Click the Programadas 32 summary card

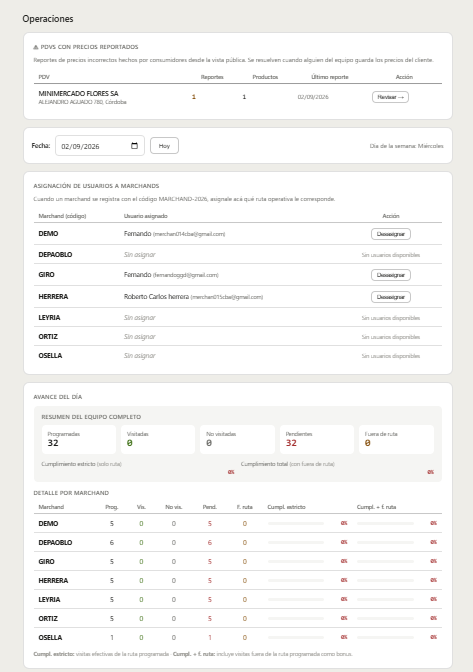coord(79,439)
